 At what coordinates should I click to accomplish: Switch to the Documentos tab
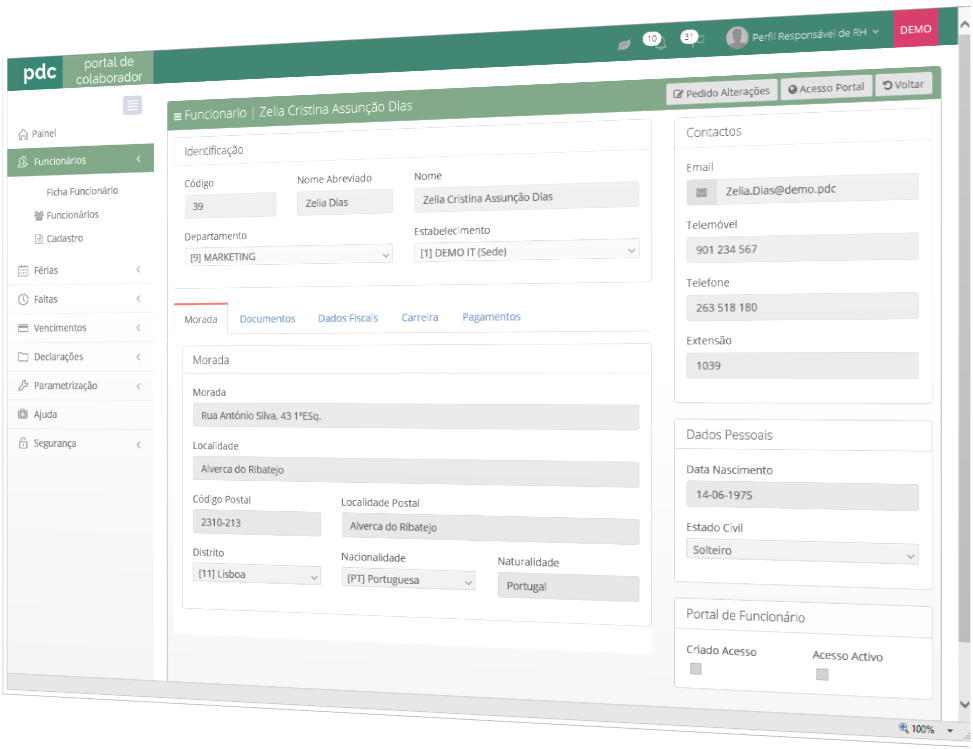[267, 319]
